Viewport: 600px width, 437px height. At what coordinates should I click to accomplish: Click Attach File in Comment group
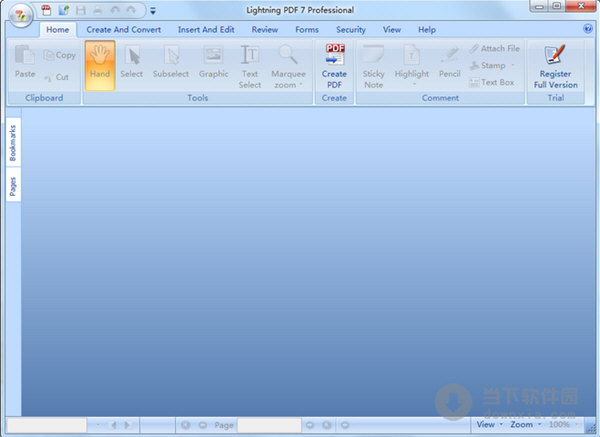[494, 48]
